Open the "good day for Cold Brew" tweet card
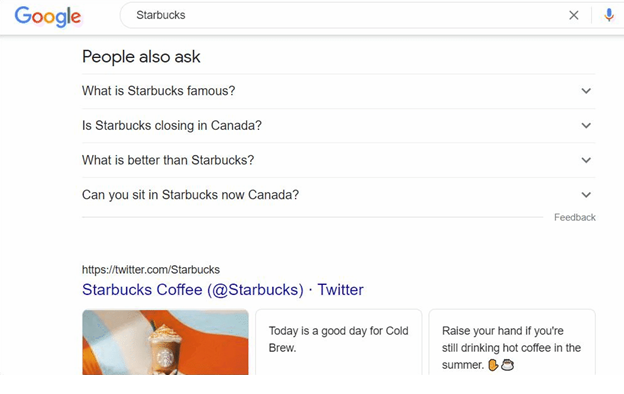The image size is (624, 394). point(339,342)
